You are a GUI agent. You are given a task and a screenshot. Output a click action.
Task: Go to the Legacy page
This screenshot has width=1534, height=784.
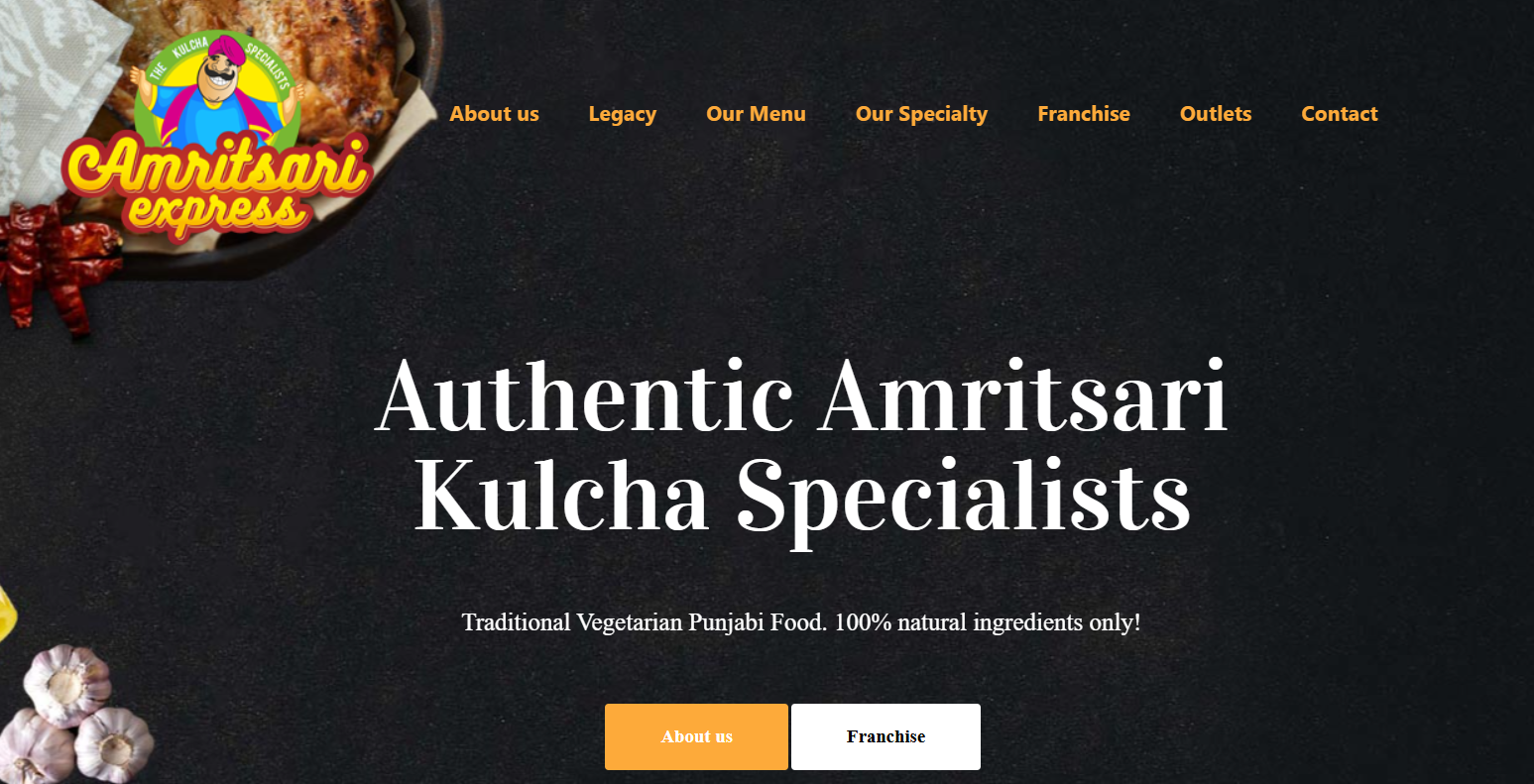[x=622, y=114]
